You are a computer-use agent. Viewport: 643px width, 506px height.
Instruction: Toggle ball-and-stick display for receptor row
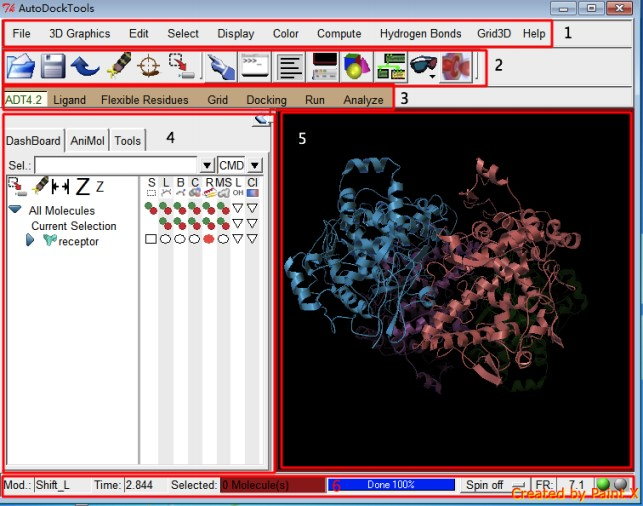coord(180,239)
